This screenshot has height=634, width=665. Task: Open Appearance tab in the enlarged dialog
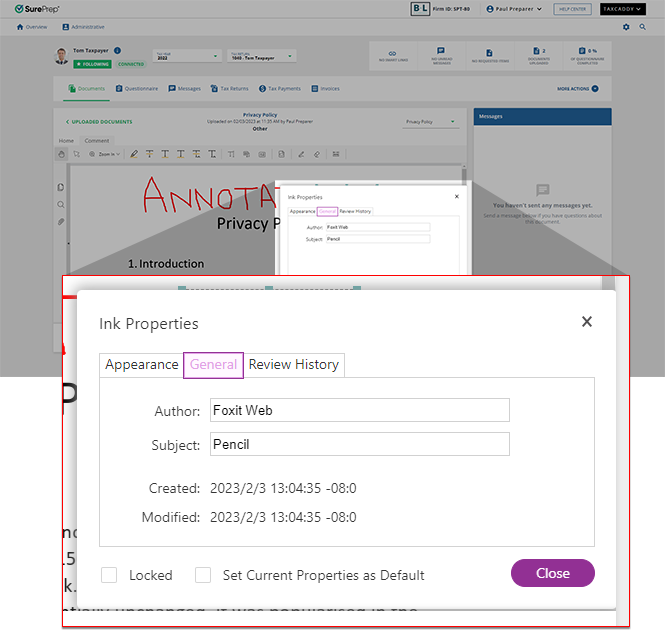coord(142,365)
